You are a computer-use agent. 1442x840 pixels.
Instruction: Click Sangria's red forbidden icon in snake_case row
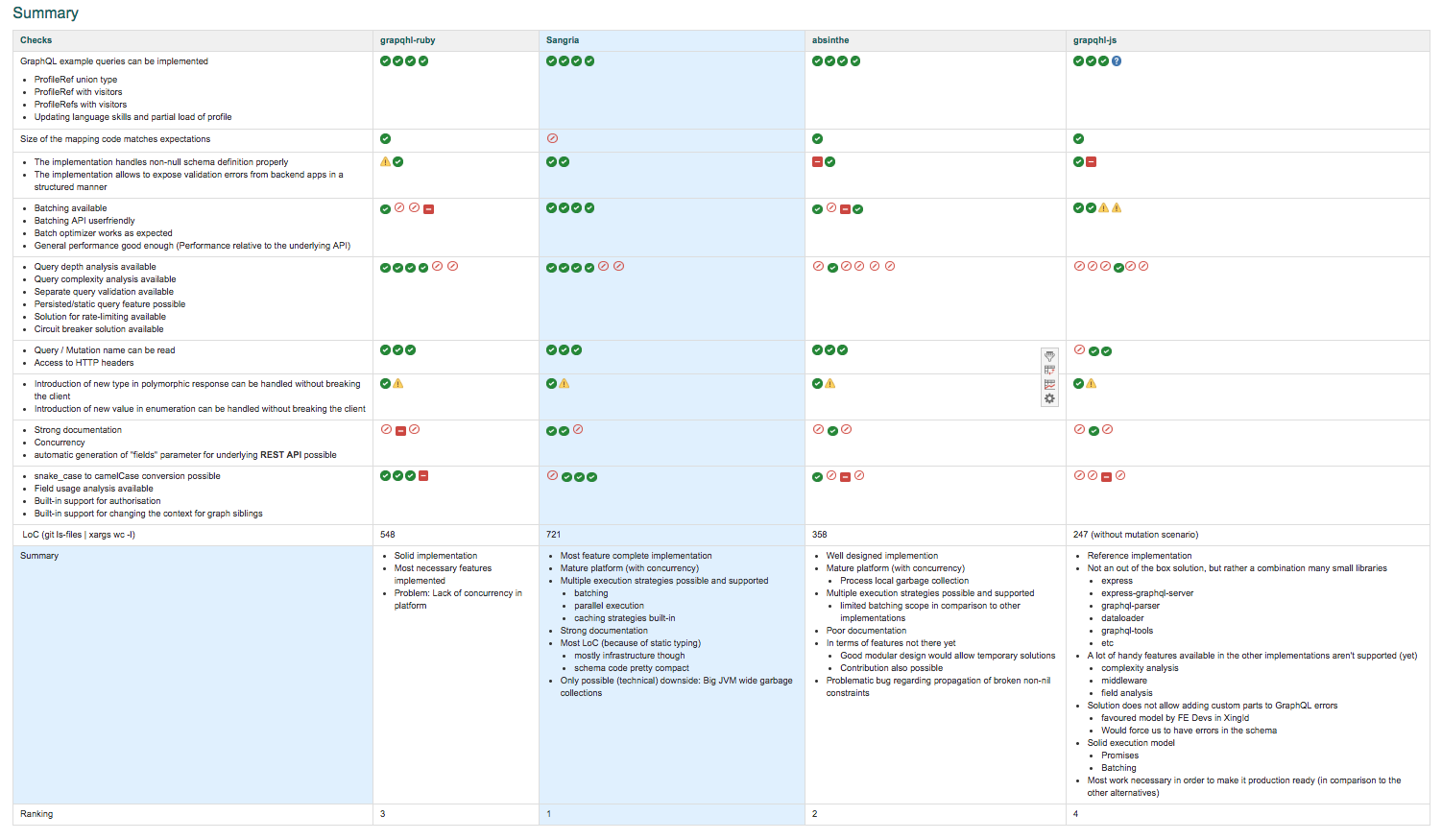pyautogui.click(x=552, y=475)
